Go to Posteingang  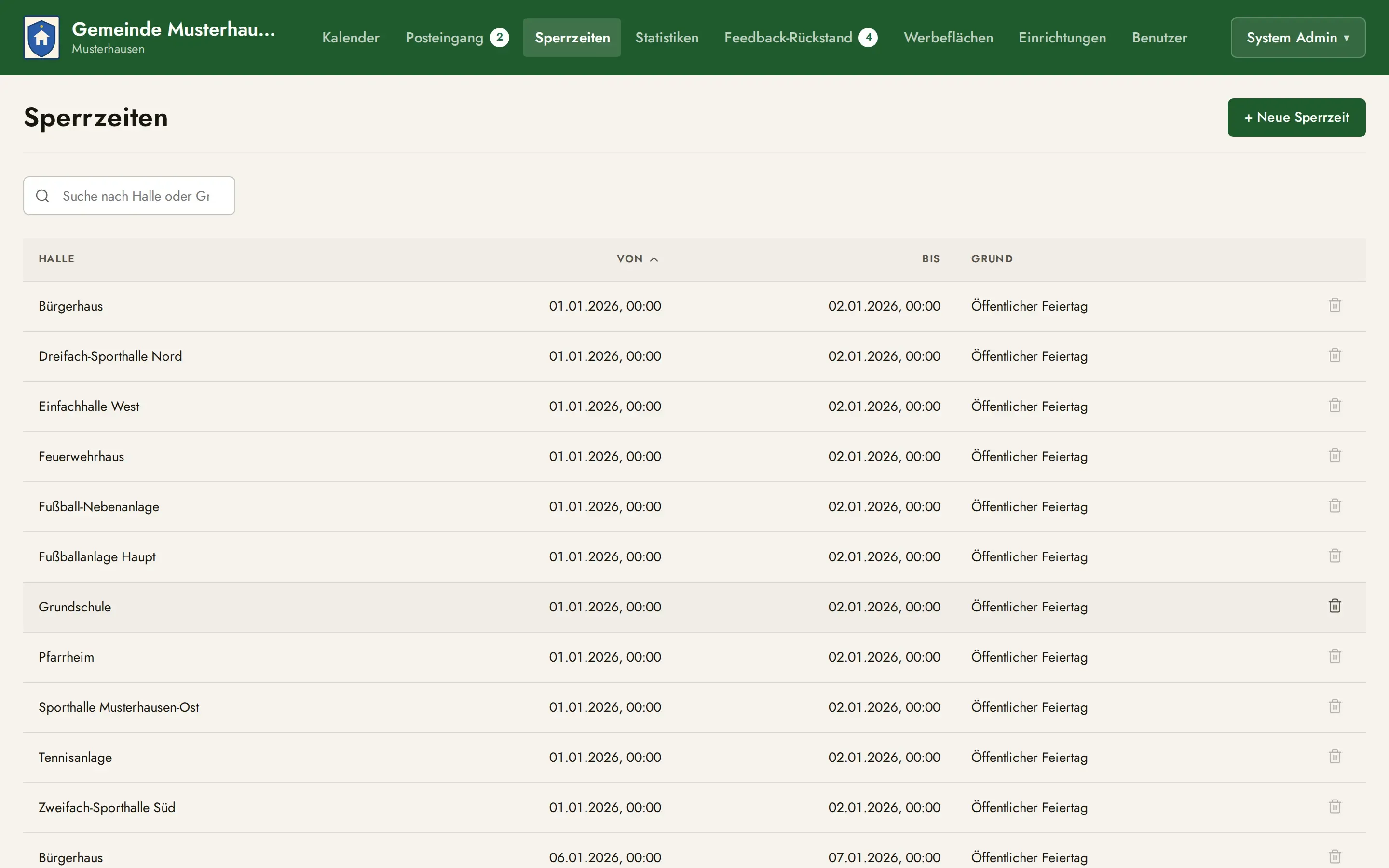[x=457, y=37]
